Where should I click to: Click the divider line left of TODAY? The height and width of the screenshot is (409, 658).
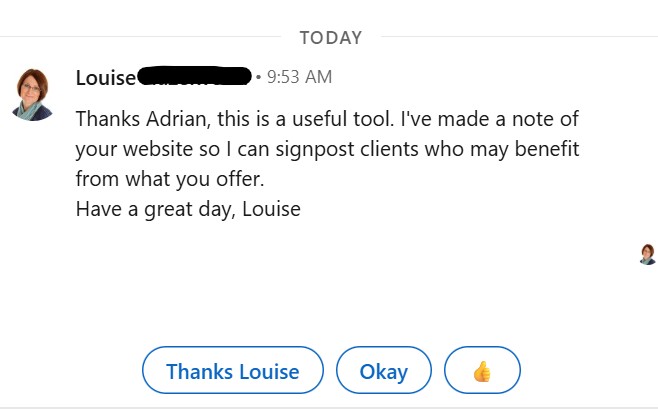pyautogui.click(x=140, y=38)
